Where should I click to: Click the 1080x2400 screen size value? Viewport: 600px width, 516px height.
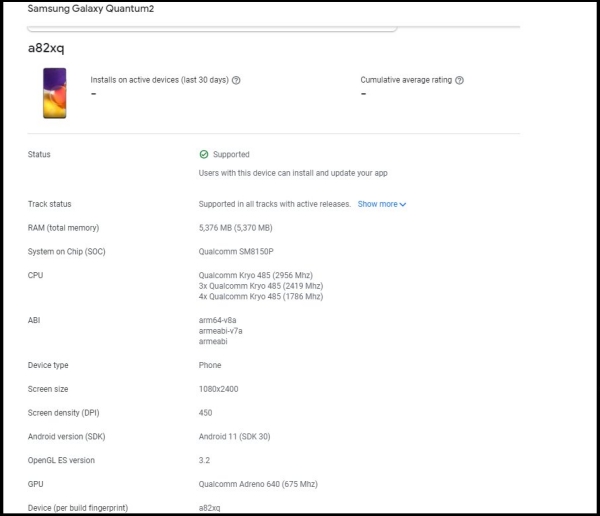click(x=218, y=389)
